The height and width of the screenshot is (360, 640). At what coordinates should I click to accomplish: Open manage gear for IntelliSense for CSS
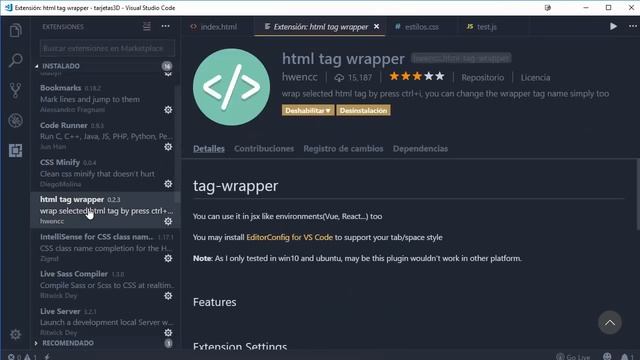pos(168,258)
